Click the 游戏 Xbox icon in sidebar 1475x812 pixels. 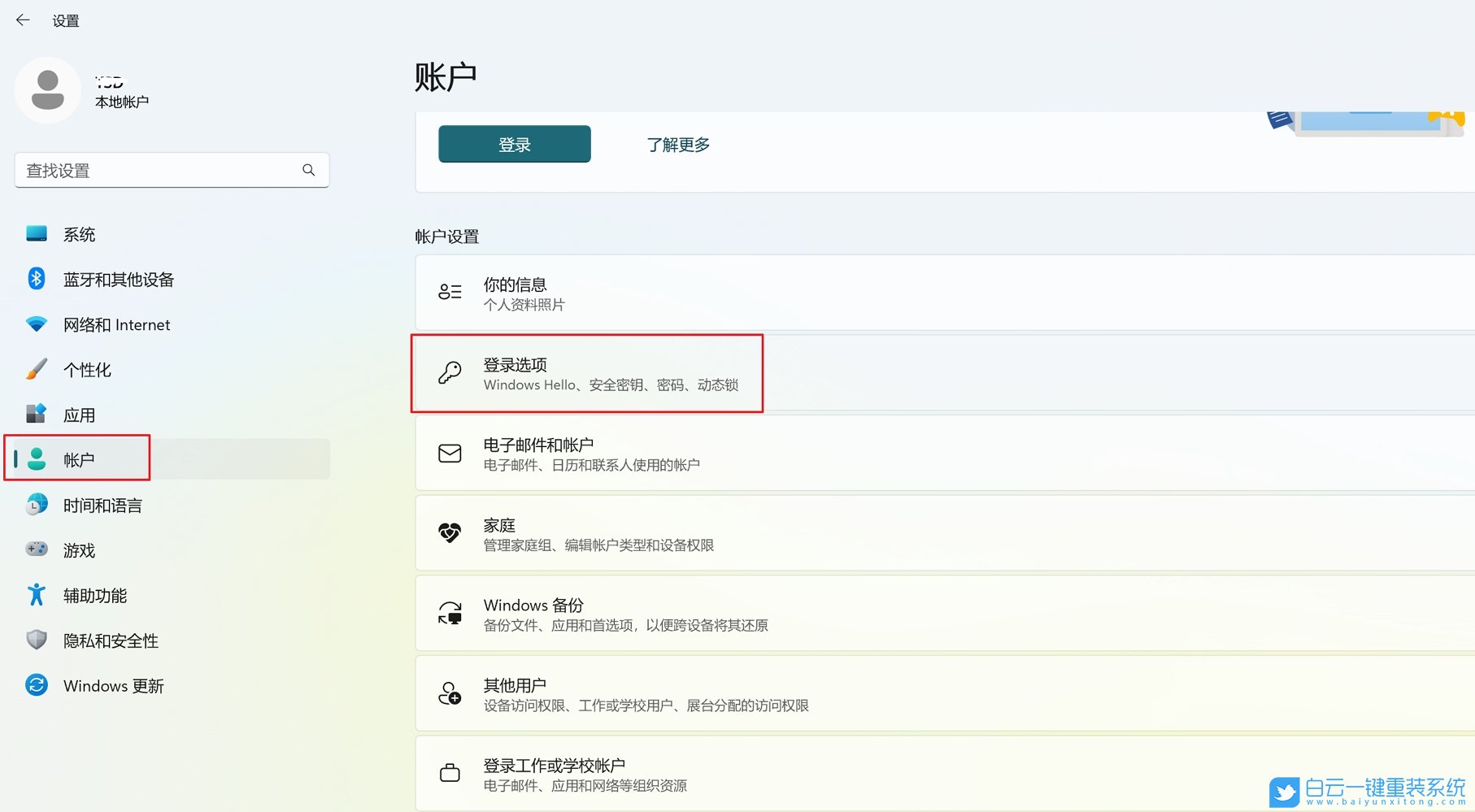[36, 549]
